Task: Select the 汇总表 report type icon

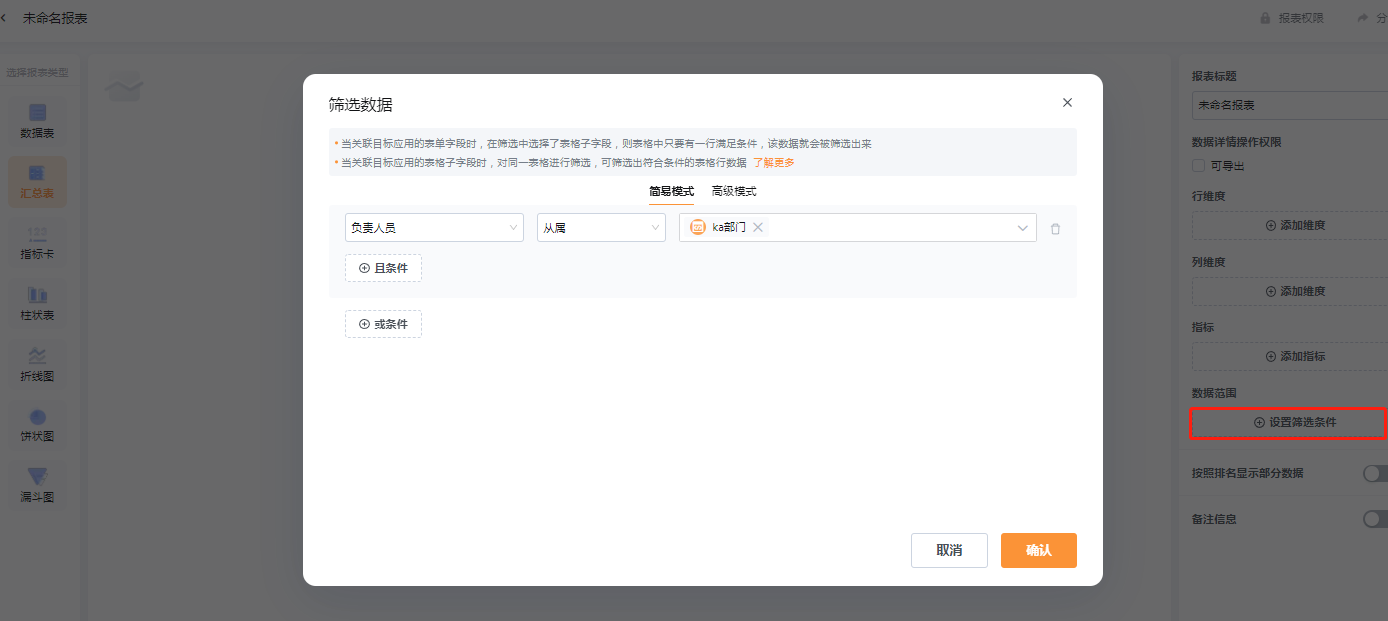Action: coord(37,181)
